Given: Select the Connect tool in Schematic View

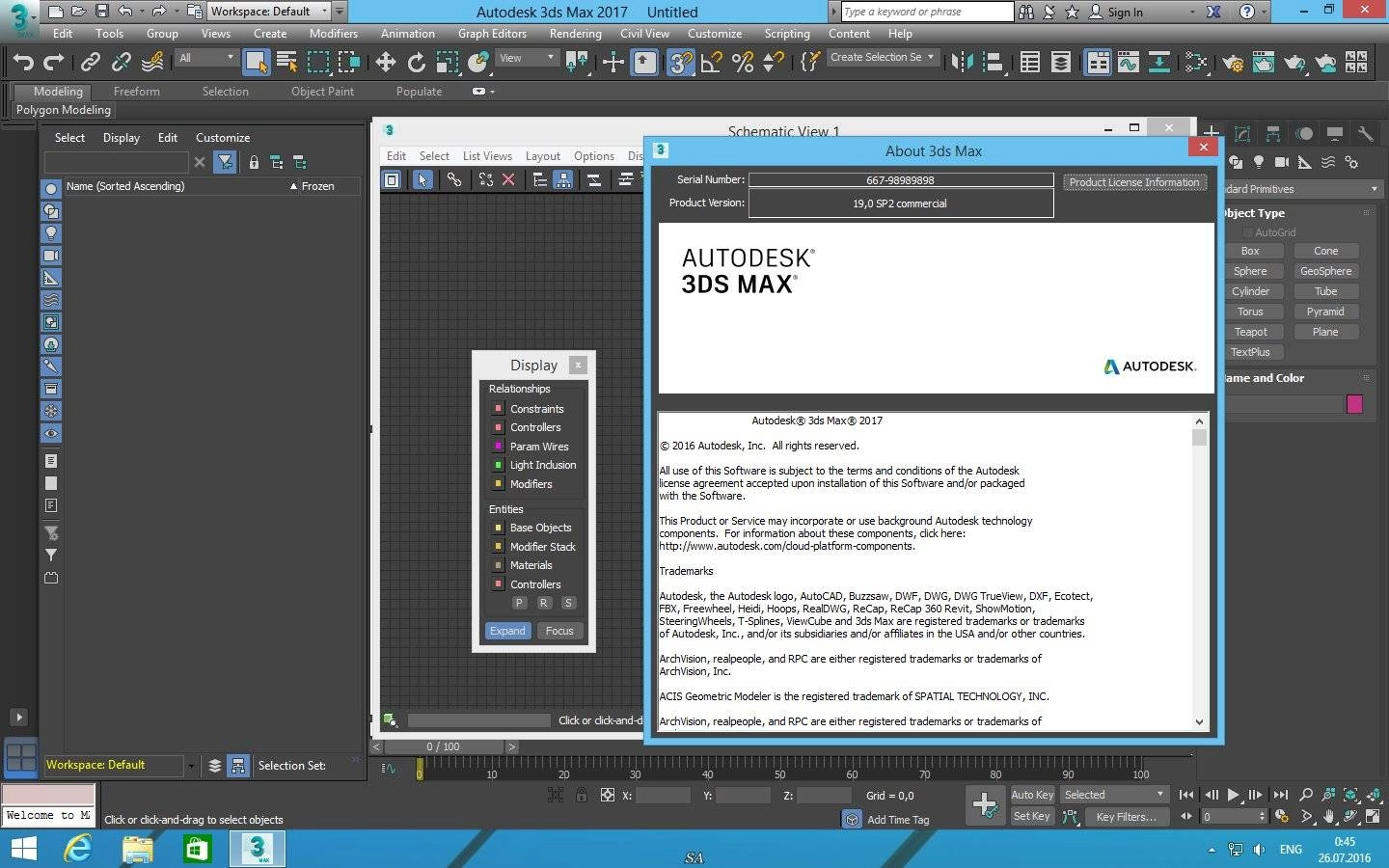Looking at the screenshot, I should pos(453,179).
